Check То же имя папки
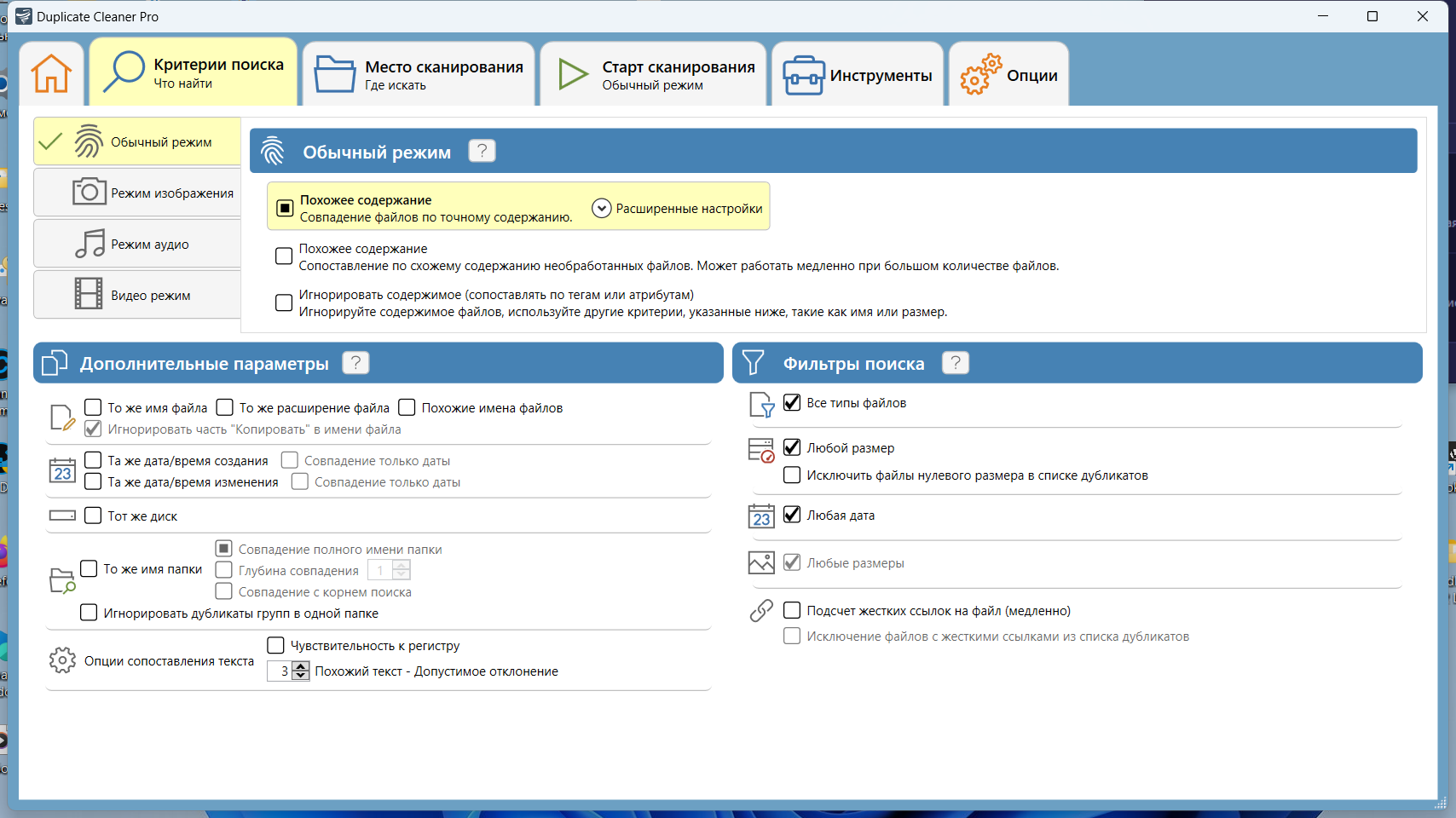 click(x=89, y=568)
